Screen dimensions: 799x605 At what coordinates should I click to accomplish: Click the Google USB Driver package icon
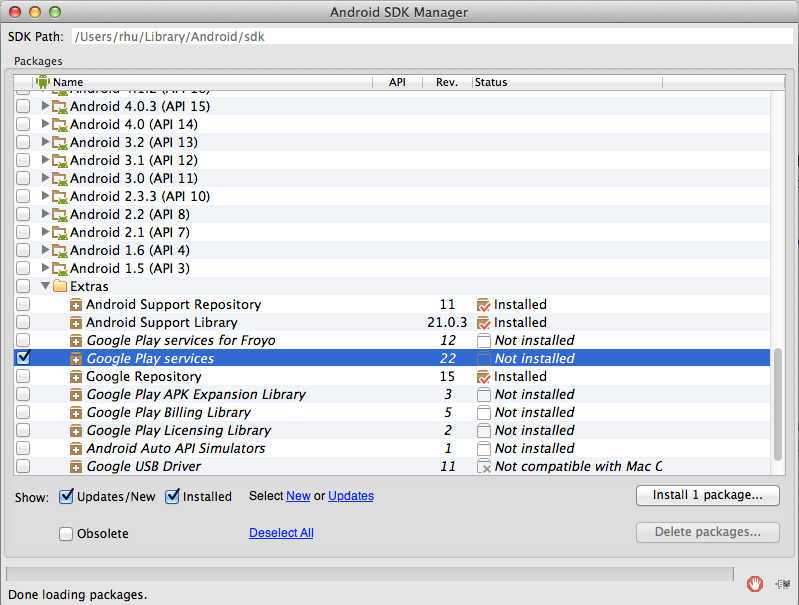(75, 467)
